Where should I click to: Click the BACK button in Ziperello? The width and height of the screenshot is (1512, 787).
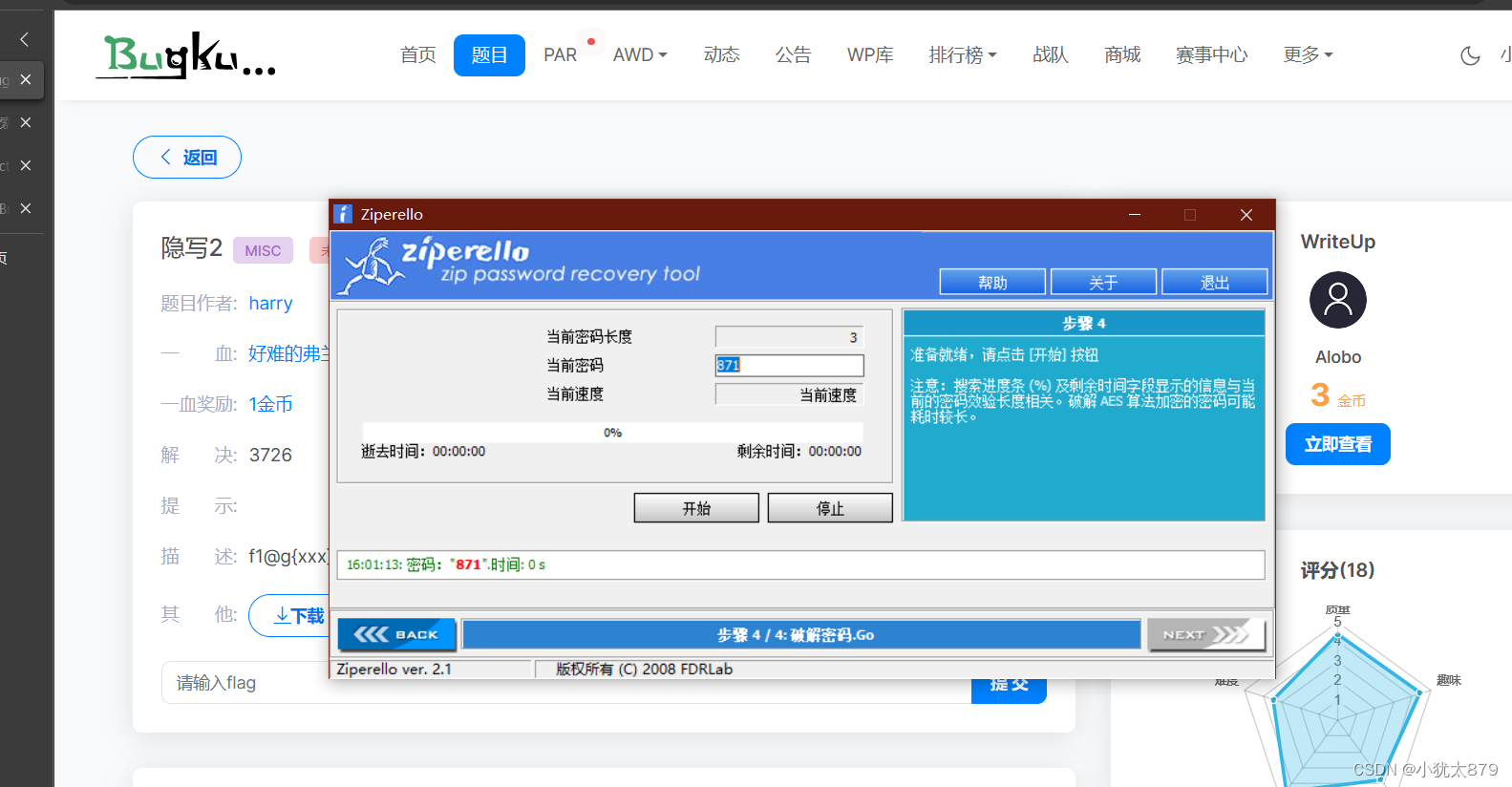[396, 634]
